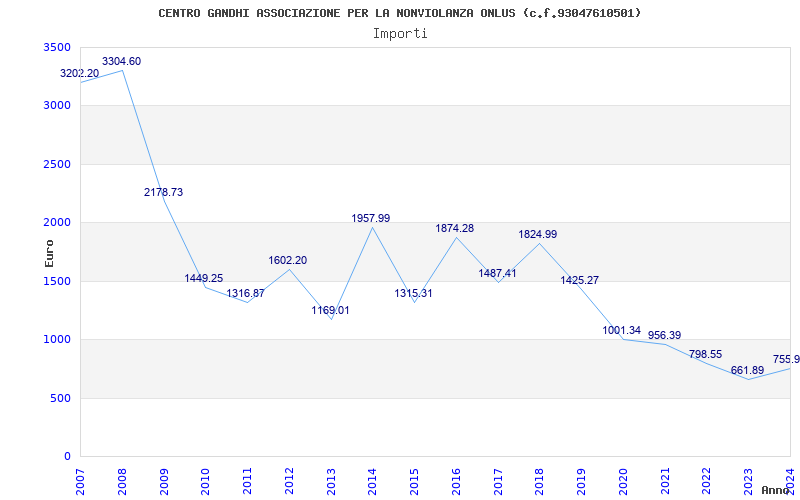Viewport: 800px width, 500px height.
Task: Click the data label 3202.20
Action: pos(80,73)
